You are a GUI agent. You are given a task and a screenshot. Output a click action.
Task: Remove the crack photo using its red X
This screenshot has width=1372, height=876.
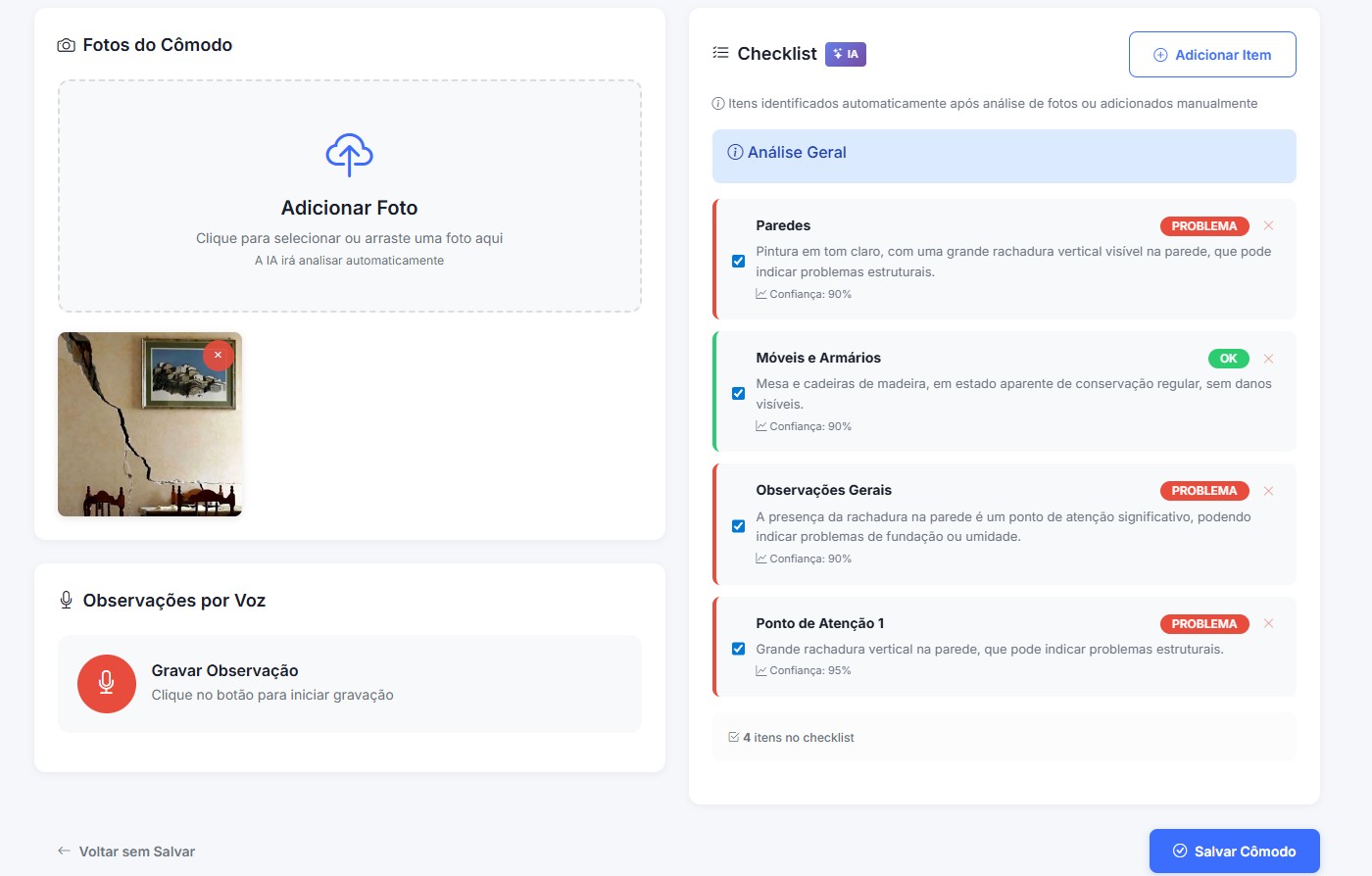click(217, 355)
